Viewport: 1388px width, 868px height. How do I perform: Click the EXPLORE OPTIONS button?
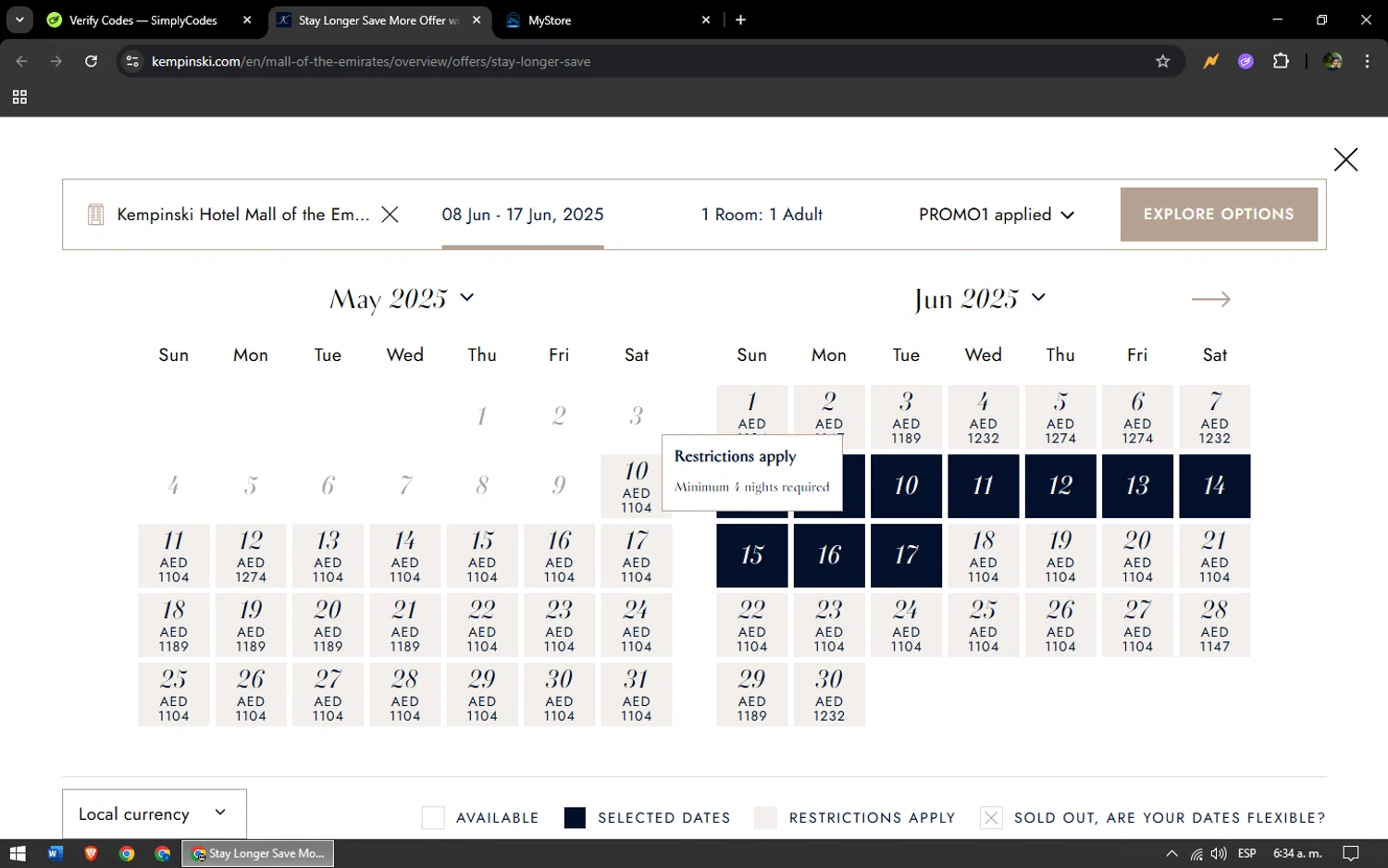click(x=1219, y=214)
